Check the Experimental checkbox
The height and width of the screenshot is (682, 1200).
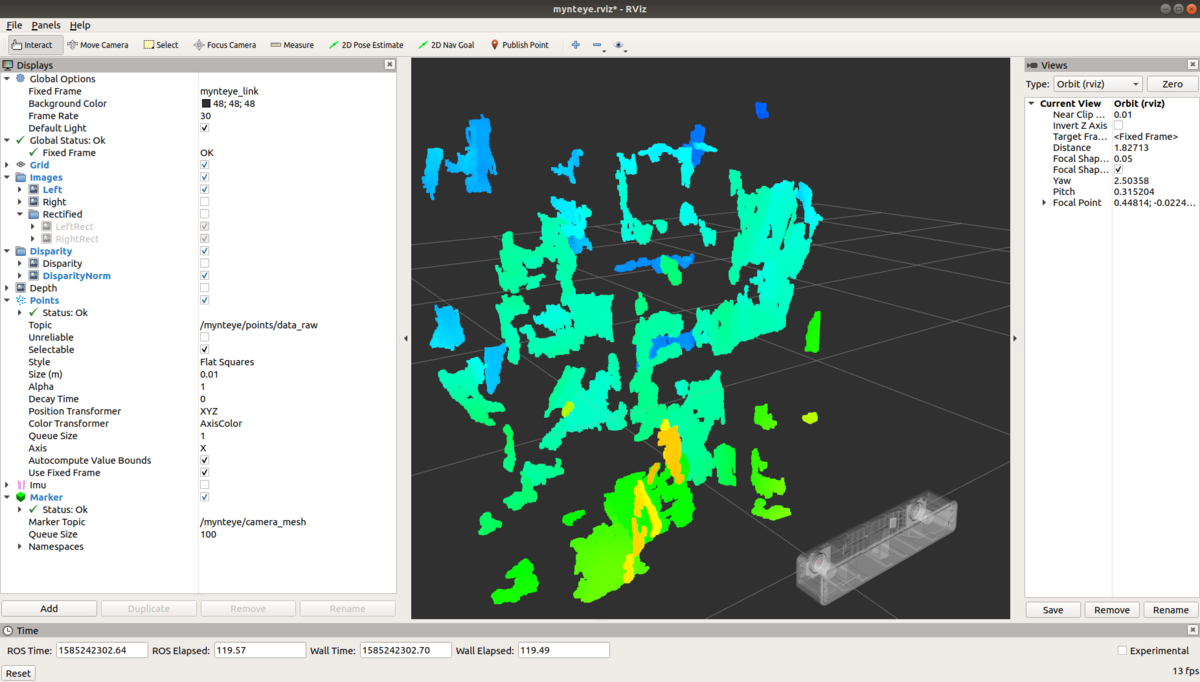point(1122,651)
